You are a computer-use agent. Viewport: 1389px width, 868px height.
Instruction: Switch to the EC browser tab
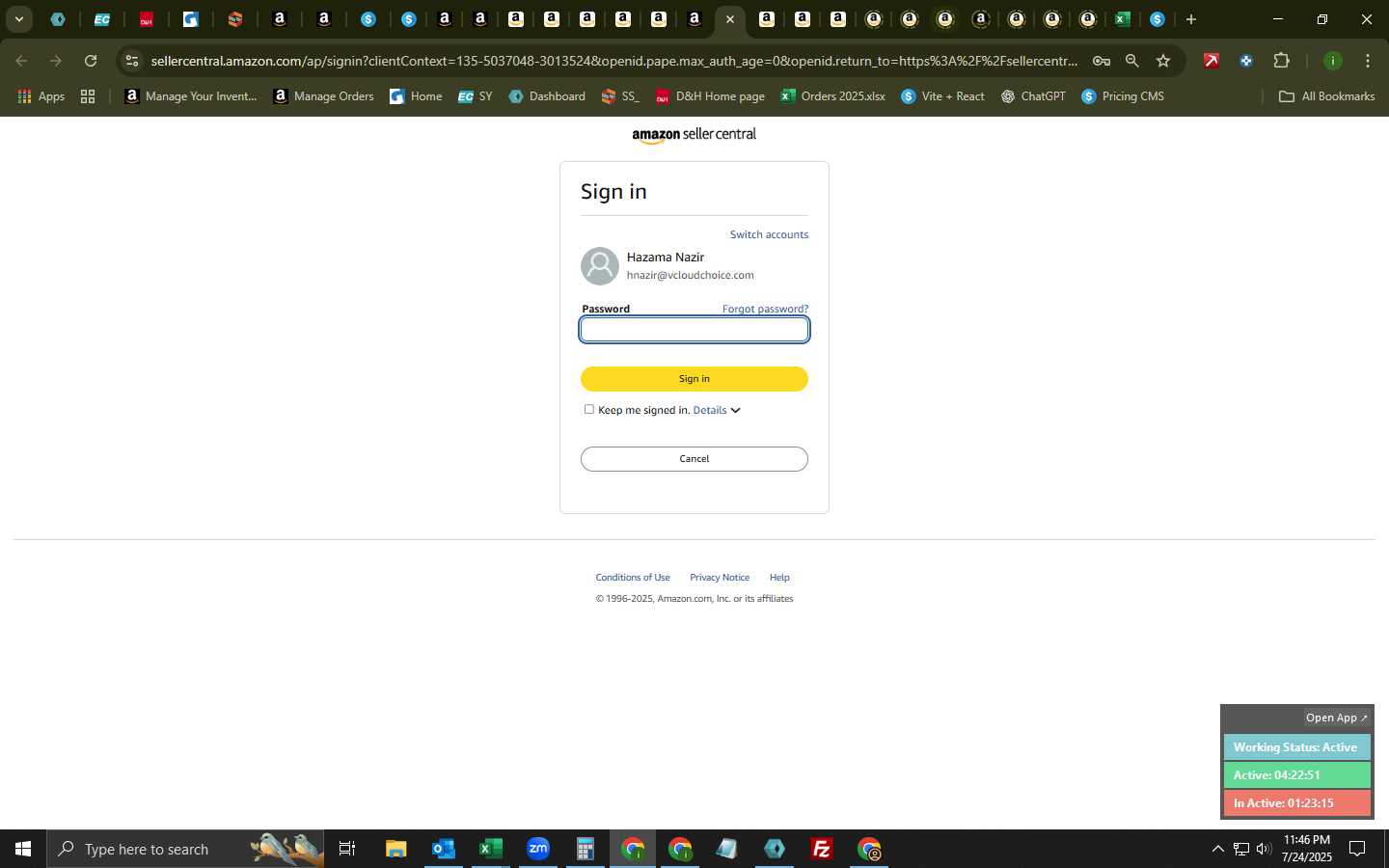pyautogui.click(x=101, y=19)
